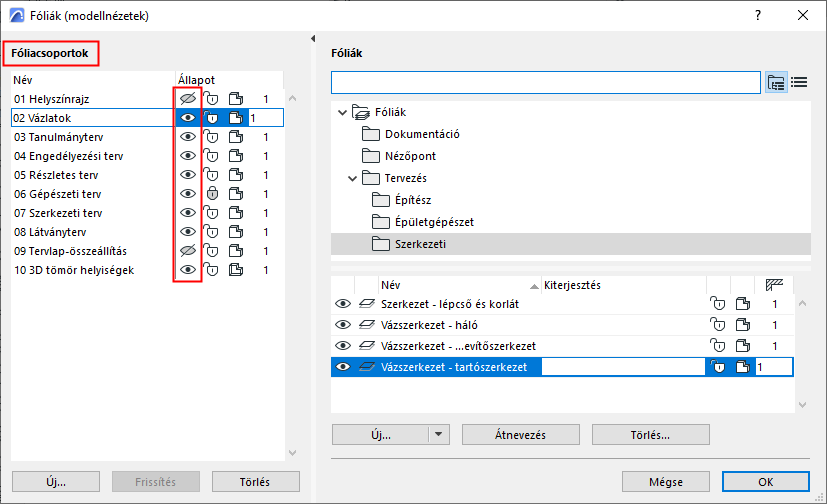Hide the 07 Szerkezeti terv layer combination
This screenshot has width=827, height=504.
[187, 213]
